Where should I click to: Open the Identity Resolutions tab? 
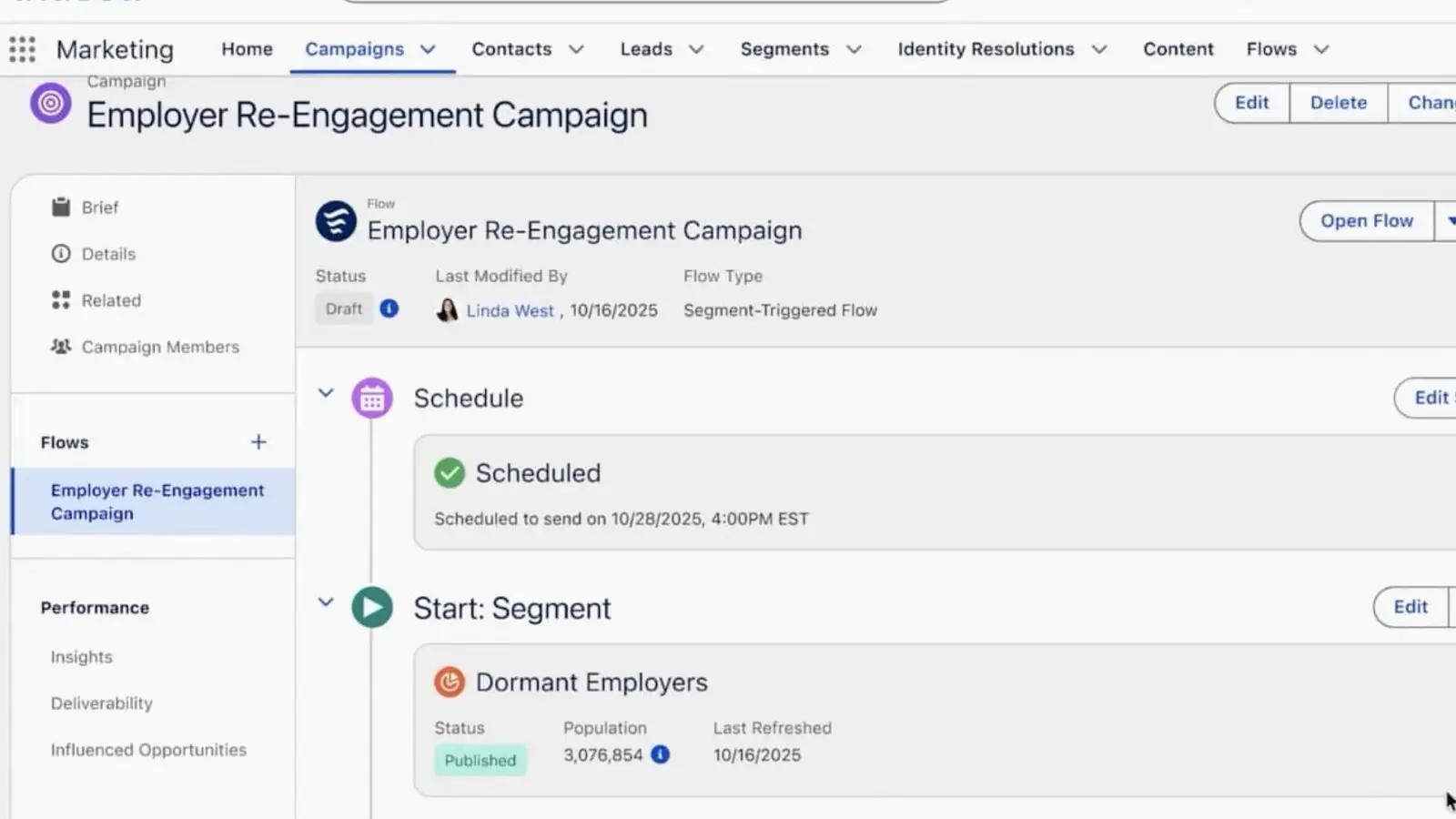coord(986,49)
